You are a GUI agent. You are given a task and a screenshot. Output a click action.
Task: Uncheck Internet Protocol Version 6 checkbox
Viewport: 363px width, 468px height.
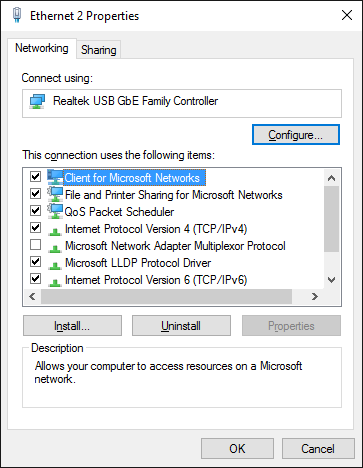(x=35, y=278)
